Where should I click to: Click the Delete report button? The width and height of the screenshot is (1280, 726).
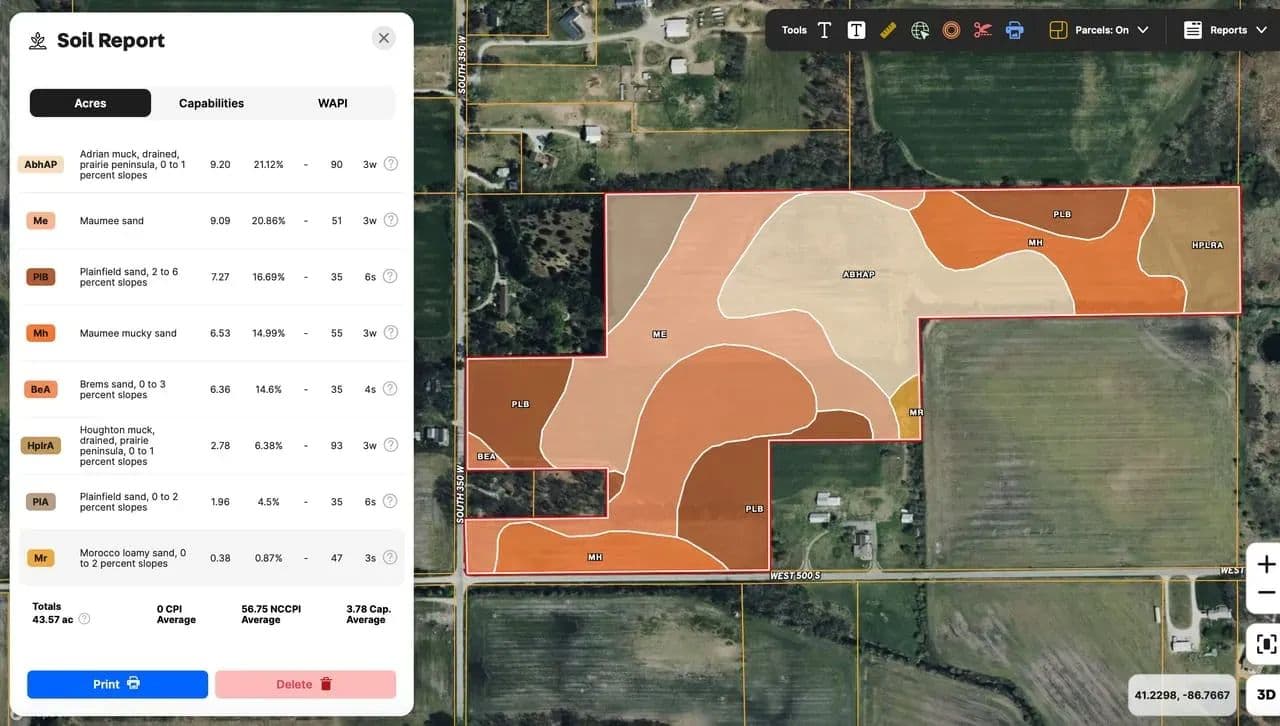tap(305, 684)
